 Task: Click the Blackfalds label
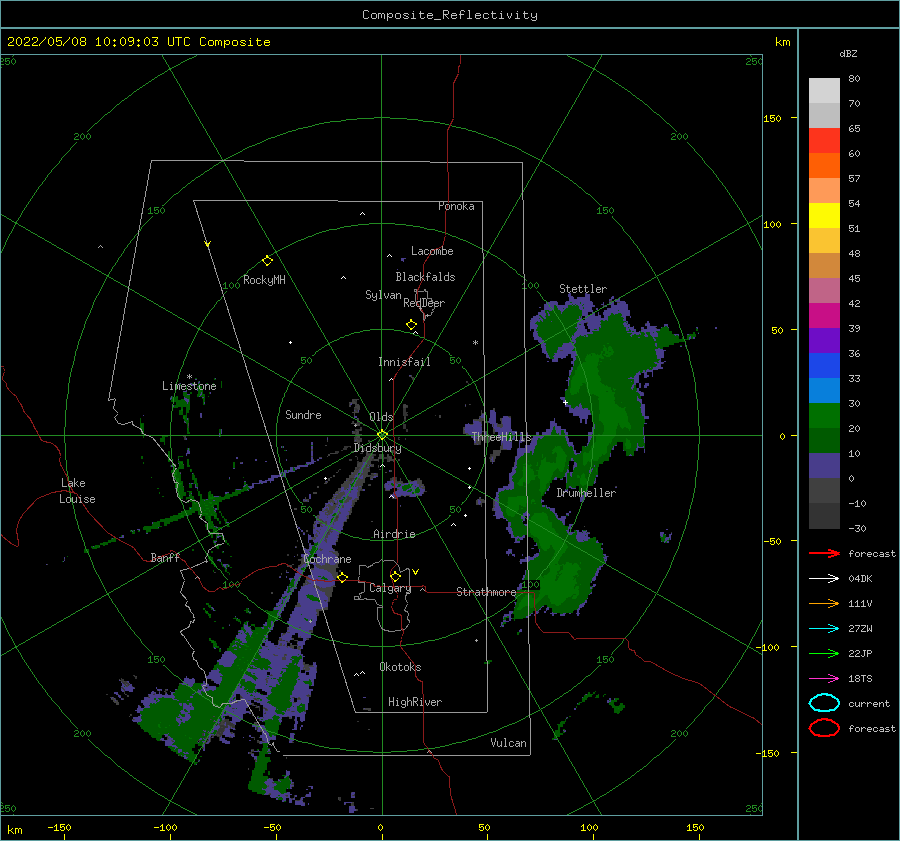click(x=425, y=277)
